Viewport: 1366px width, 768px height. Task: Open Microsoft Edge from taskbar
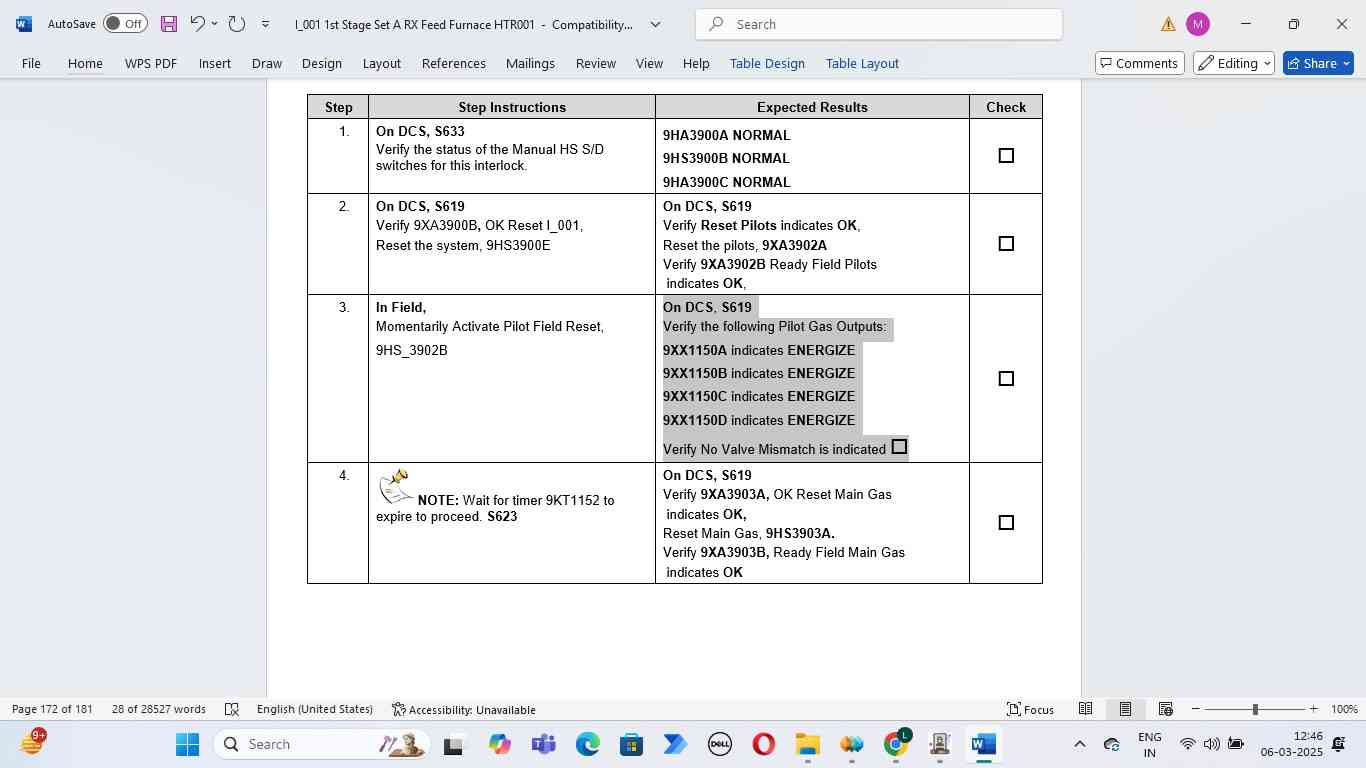coord(587,744)
